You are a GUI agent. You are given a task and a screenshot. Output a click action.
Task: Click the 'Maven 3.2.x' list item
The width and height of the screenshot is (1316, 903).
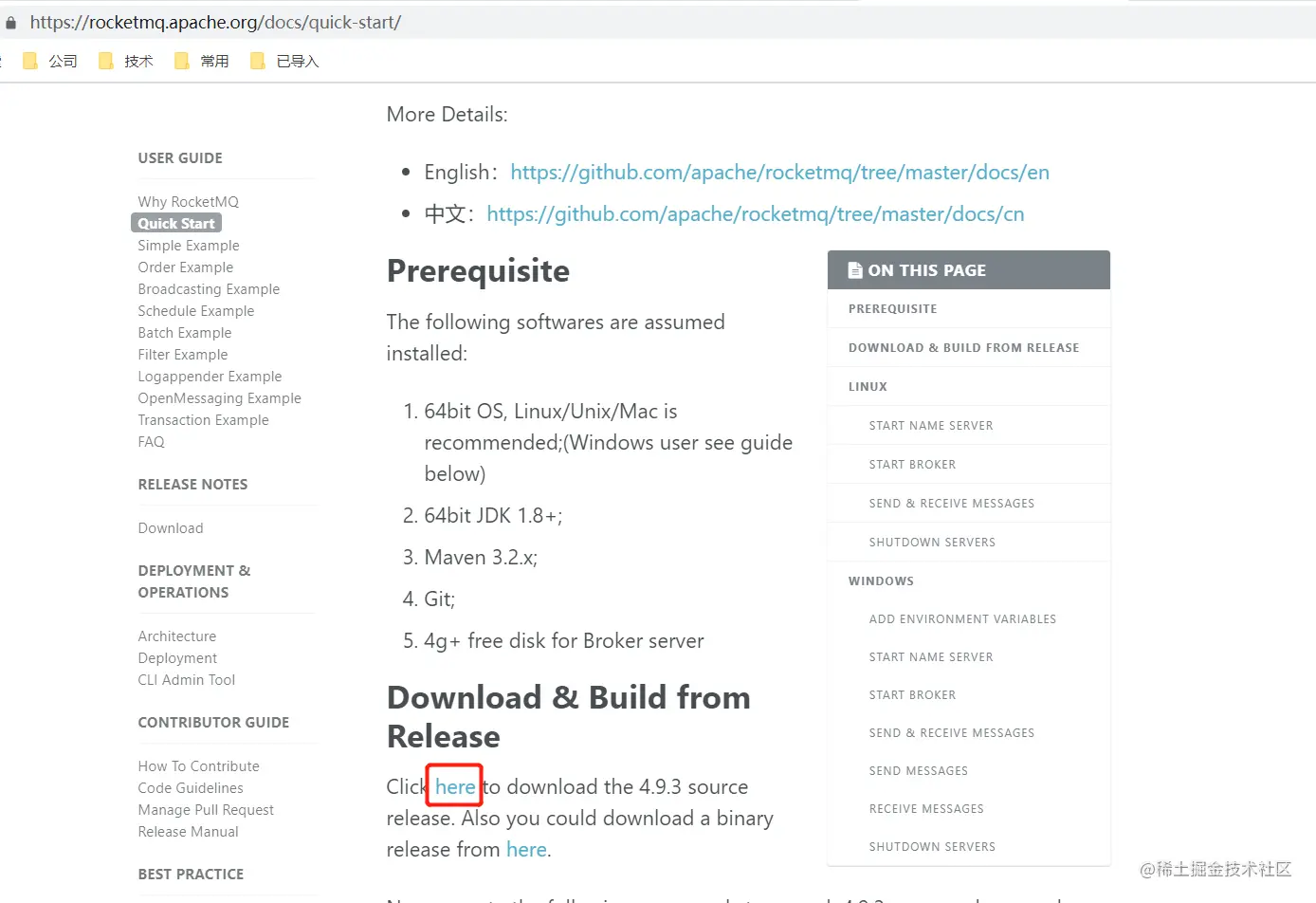pos(481,557)
